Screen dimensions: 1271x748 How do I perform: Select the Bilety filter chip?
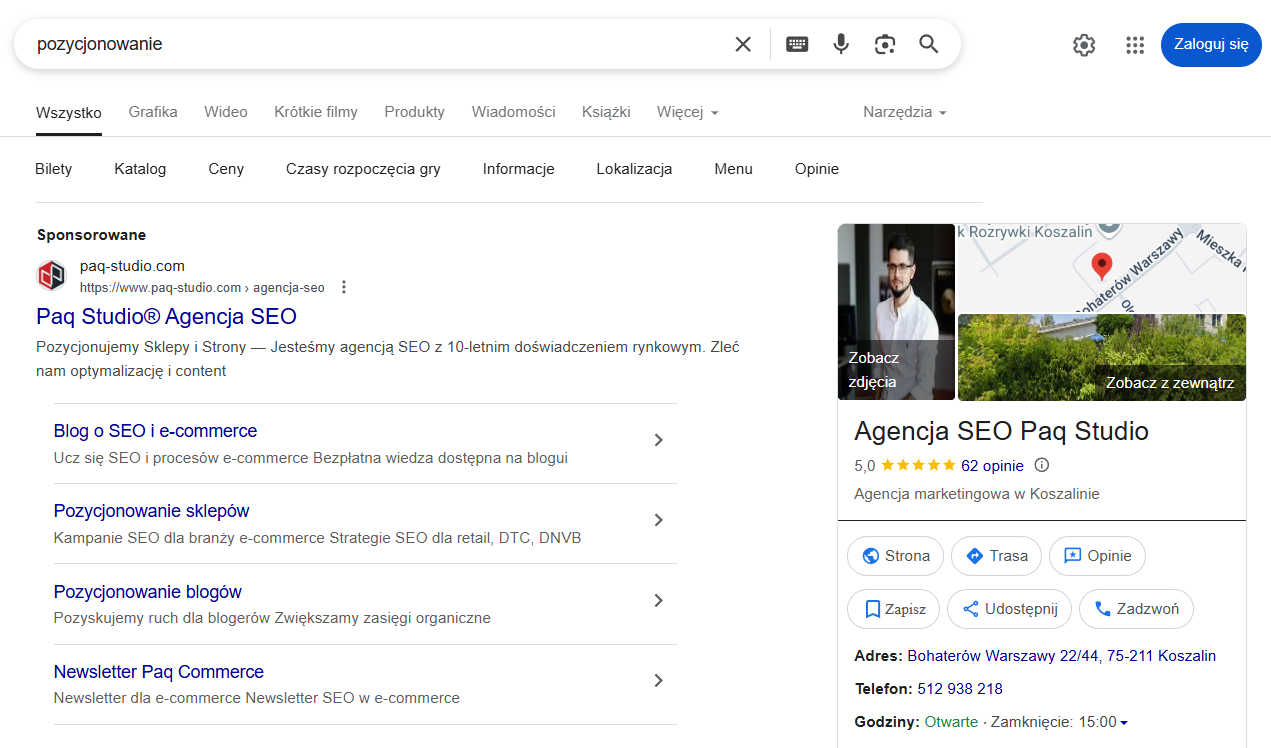[x=54, y=169]
